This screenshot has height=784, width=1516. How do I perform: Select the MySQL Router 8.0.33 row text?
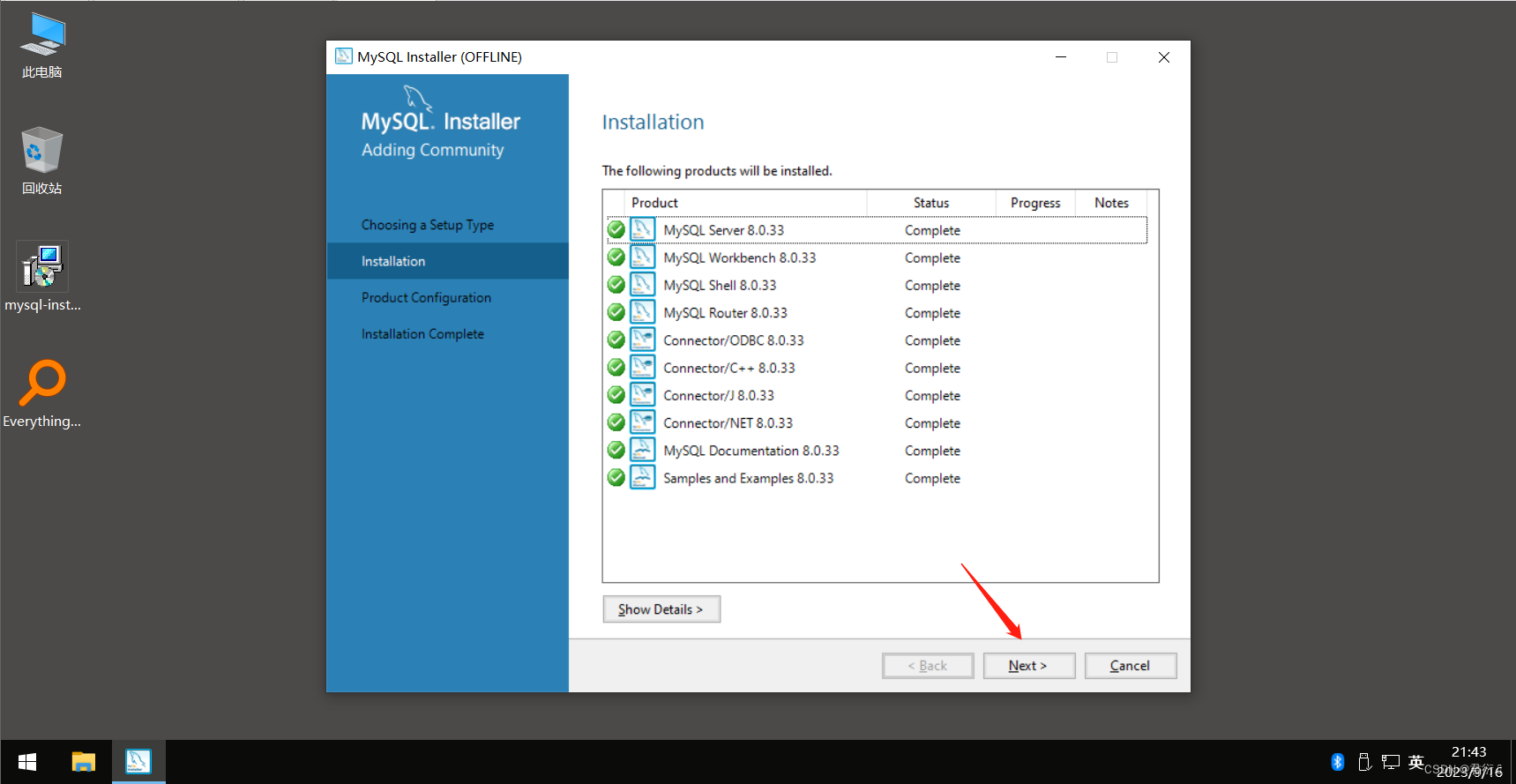click(725, 312)
